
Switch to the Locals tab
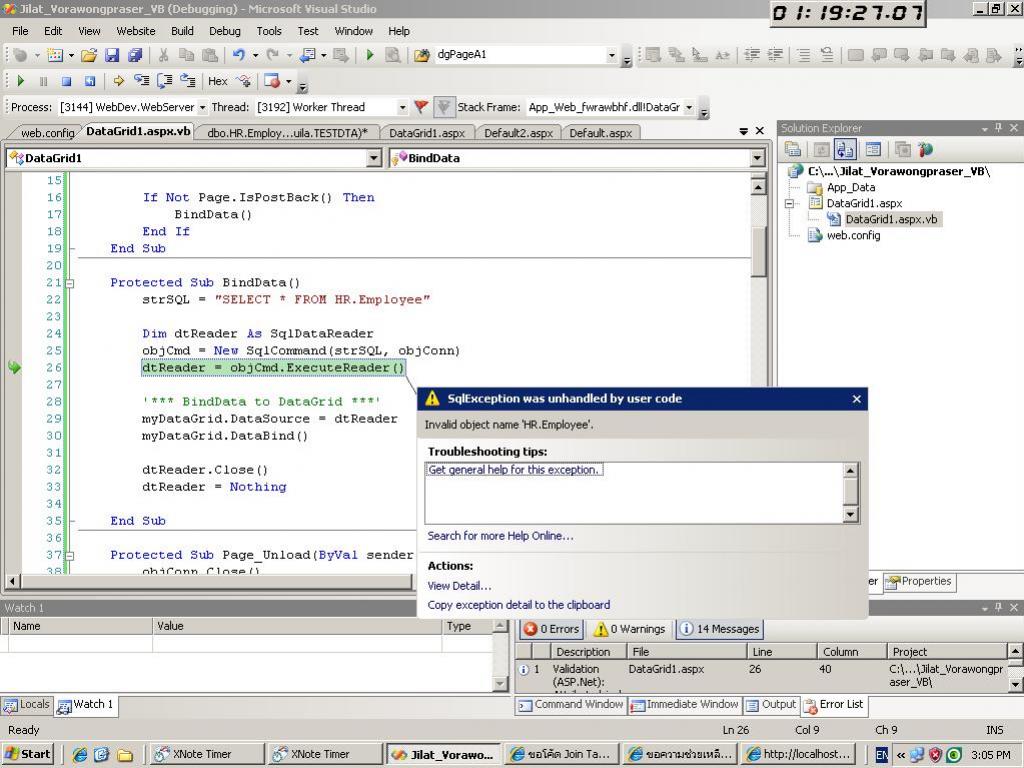point(27,705)
